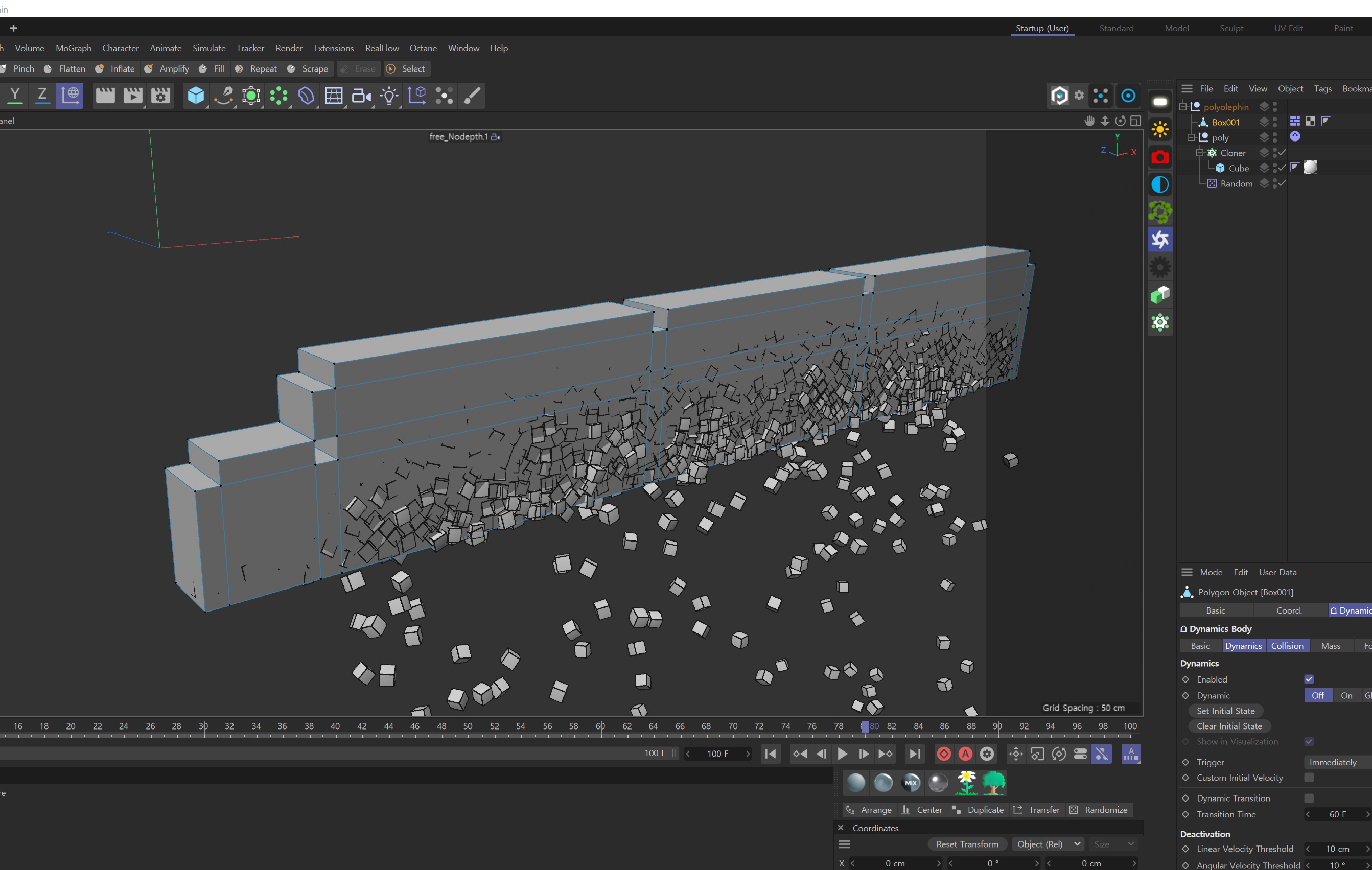Toggle visibility dots for Box001
The height and width of the screenshot is (870, 1372).
coord(1274,122)
